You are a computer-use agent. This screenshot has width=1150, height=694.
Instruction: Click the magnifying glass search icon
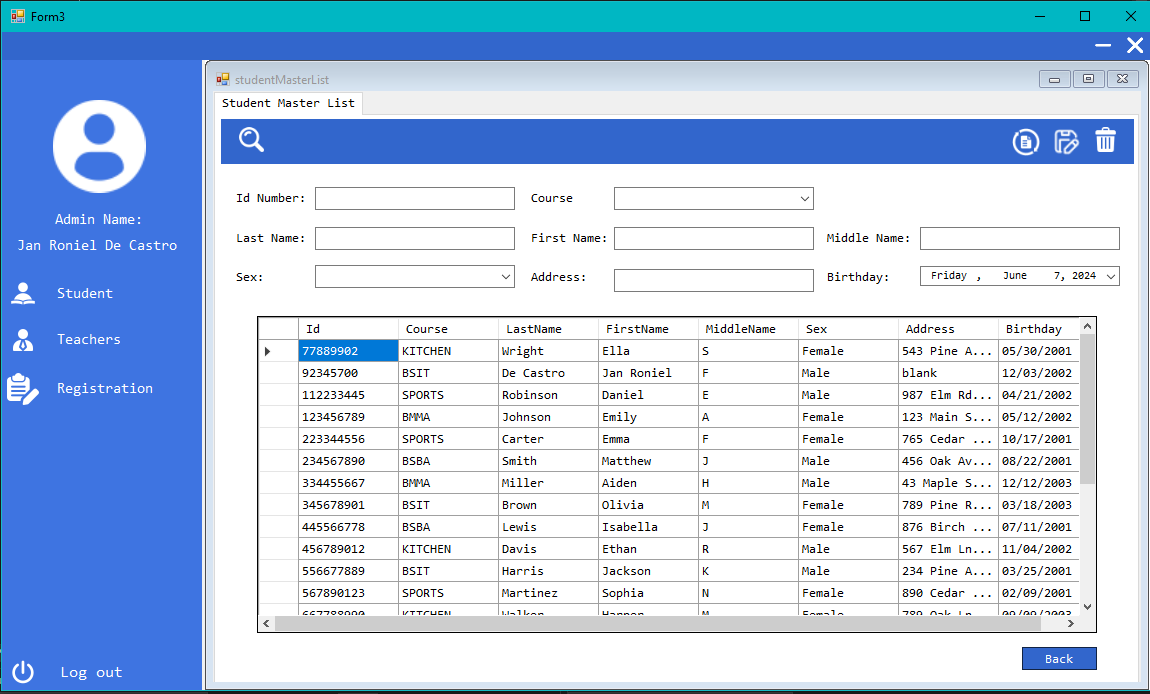pos(251,140)
